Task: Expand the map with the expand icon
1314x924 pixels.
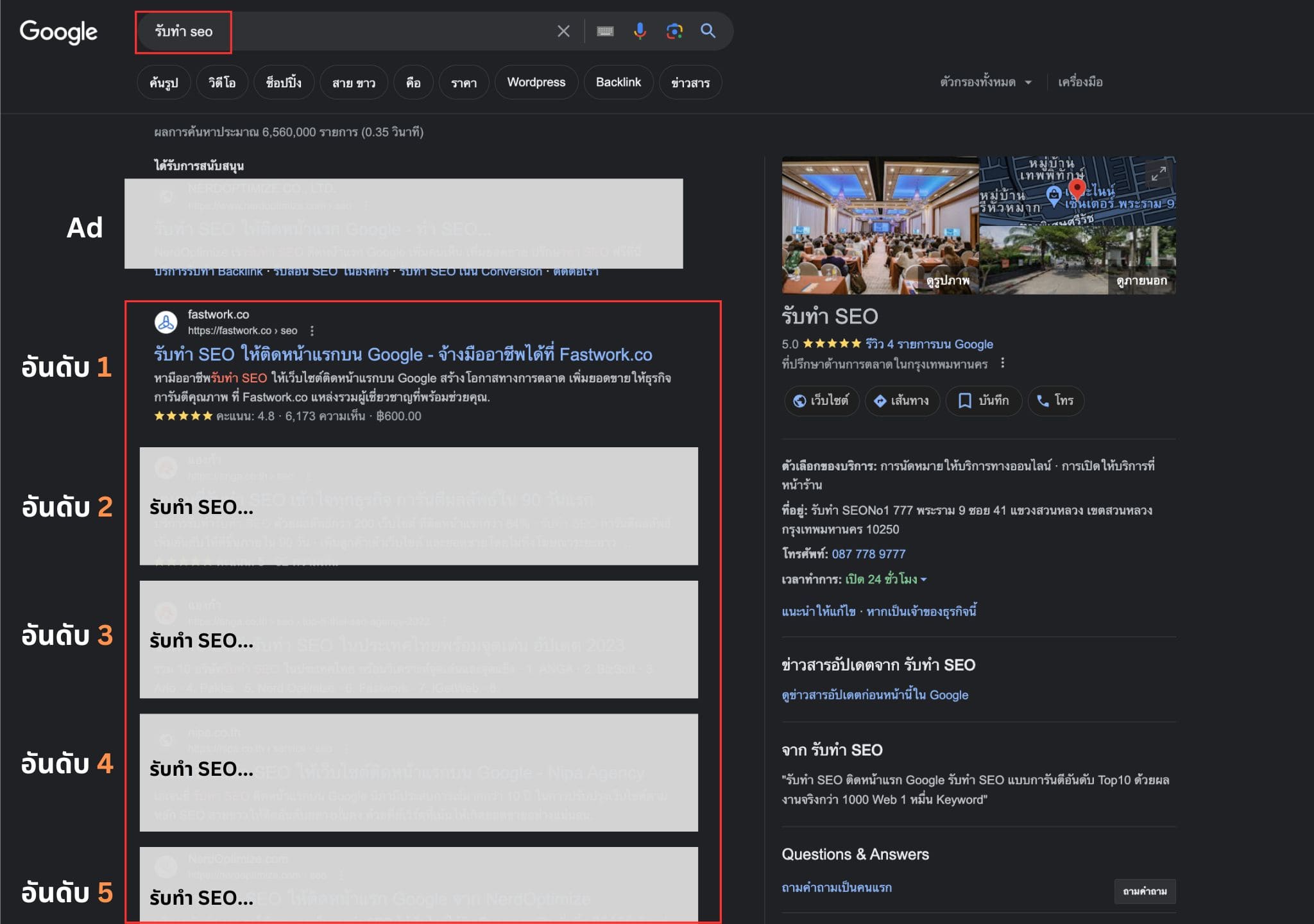Action: click(1159, 173)
